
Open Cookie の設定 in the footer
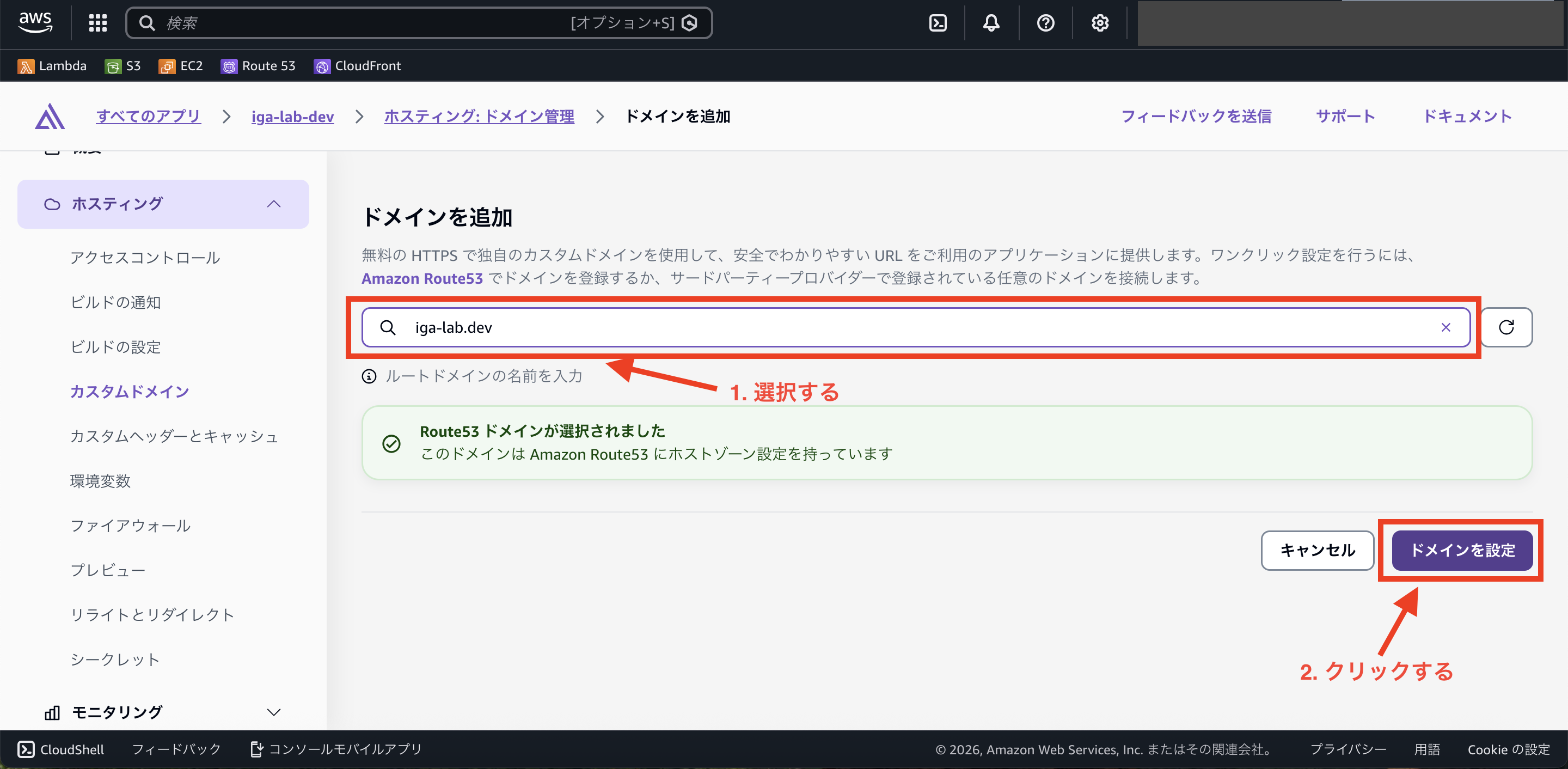click(1508, 749)
